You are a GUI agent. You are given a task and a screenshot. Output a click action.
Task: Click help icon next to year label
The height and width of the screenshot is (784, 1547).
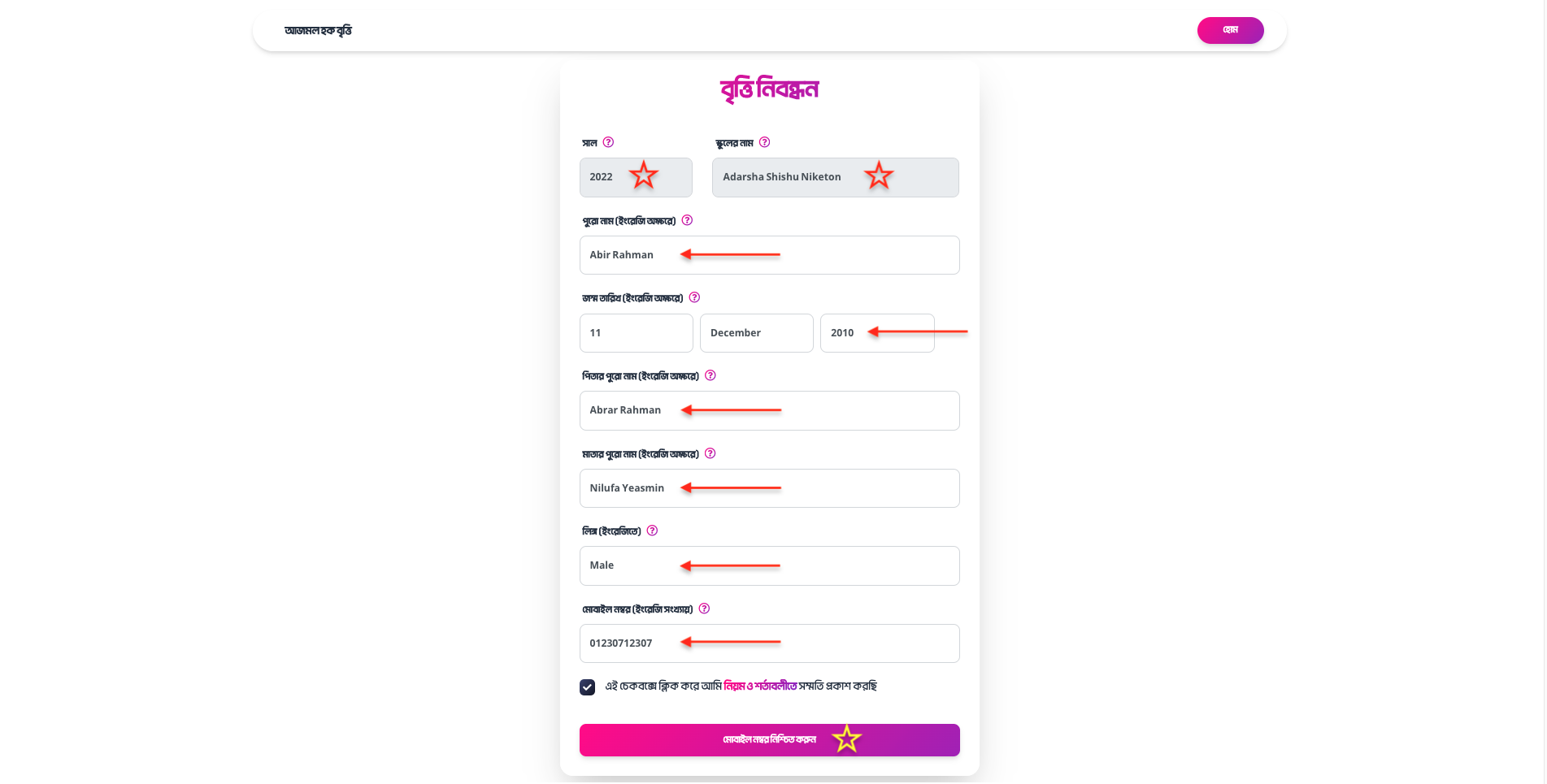[608, 142]
